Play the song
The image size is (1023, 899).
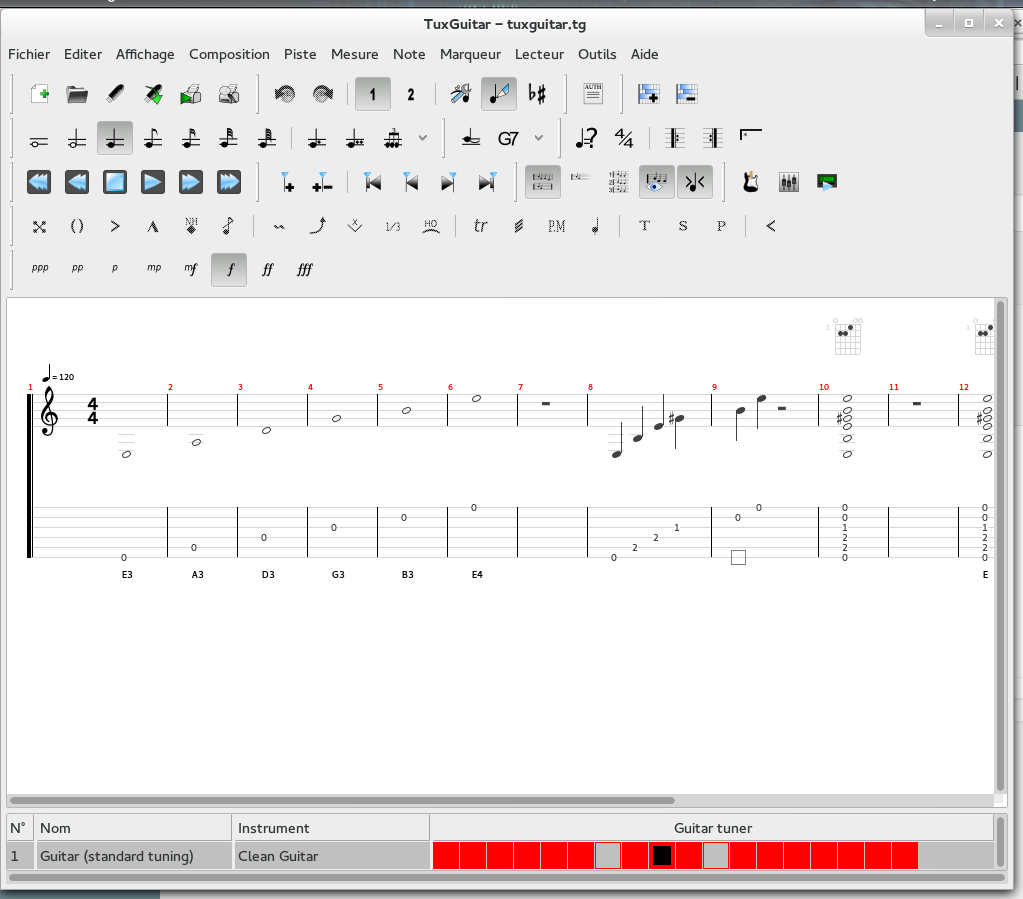pos(153,182)
